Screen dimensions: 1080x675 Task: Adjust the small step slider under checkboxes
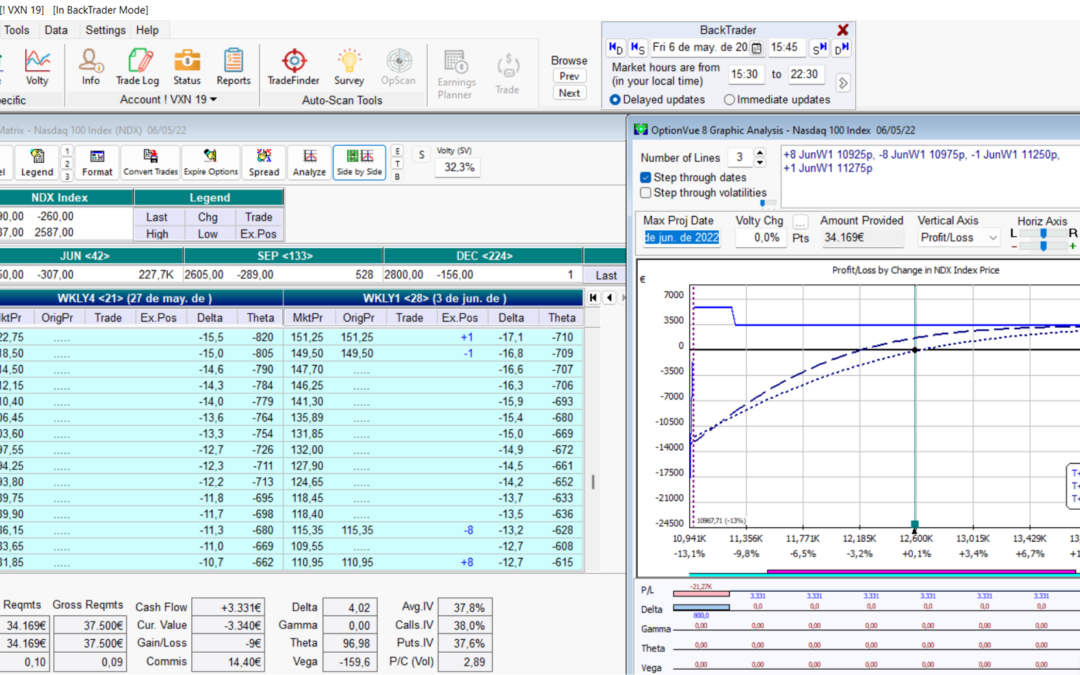pyautogui.click(x=768, y=203)
